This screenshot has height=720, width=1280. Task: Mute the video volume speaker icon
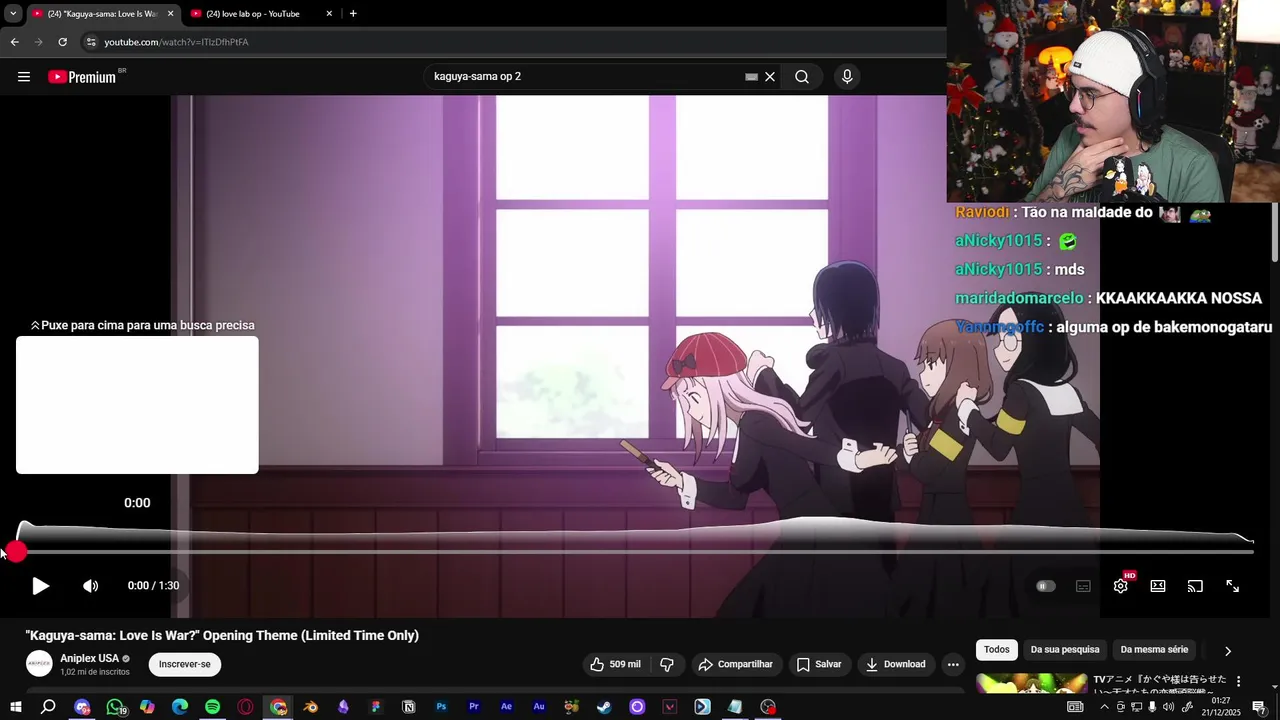coord(91,586)
